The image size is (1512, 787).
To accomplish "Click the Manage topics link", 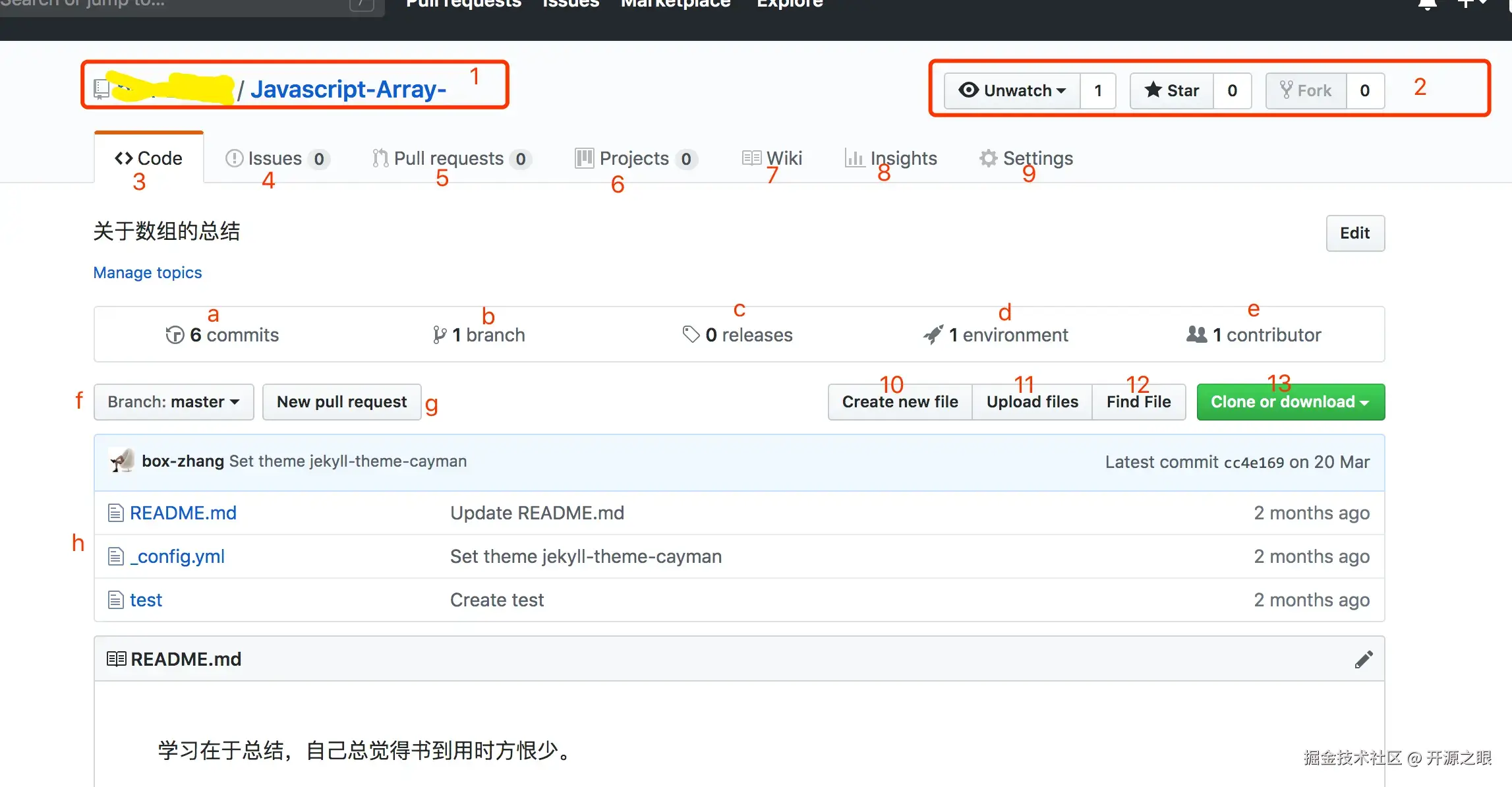I will coord(148,272).
